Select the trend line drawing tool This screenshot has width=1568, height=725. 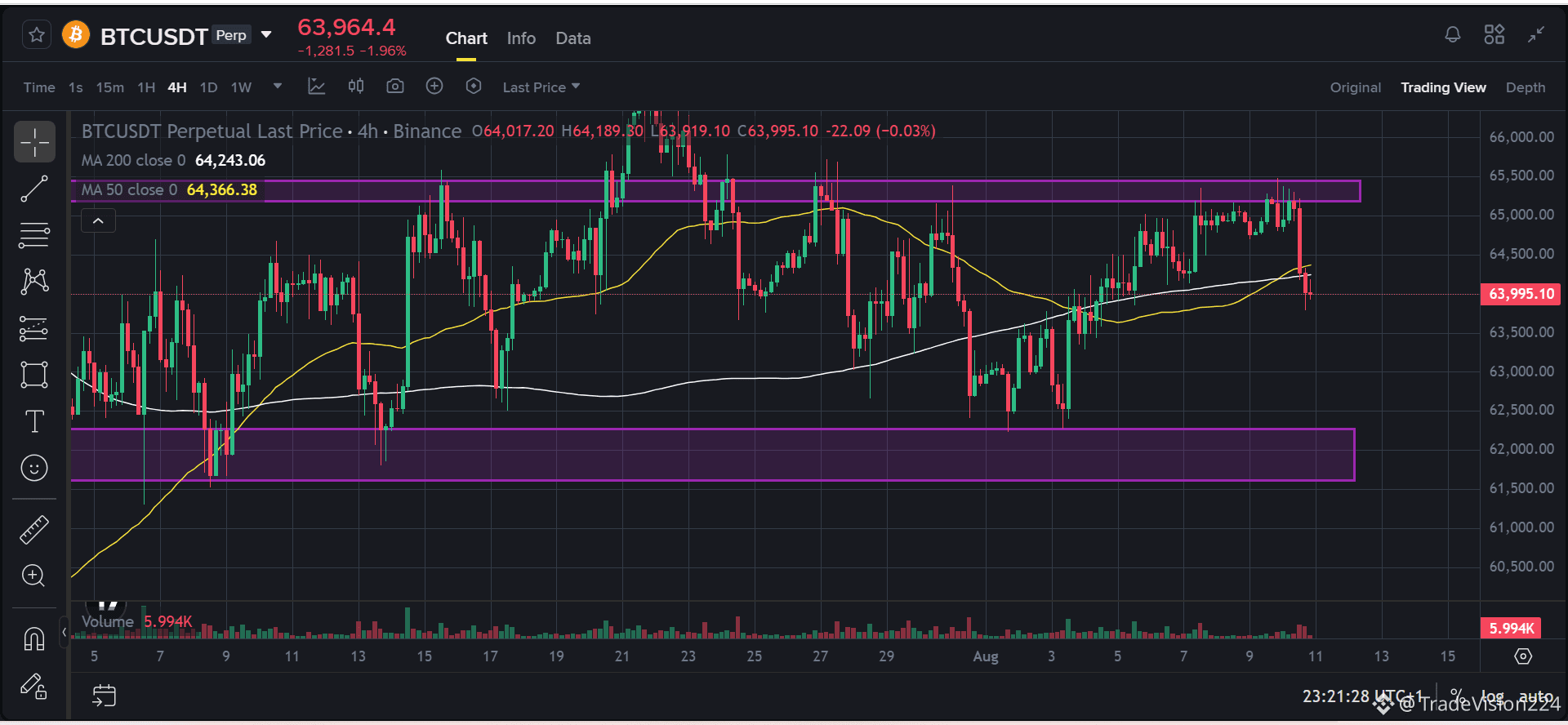33,189
